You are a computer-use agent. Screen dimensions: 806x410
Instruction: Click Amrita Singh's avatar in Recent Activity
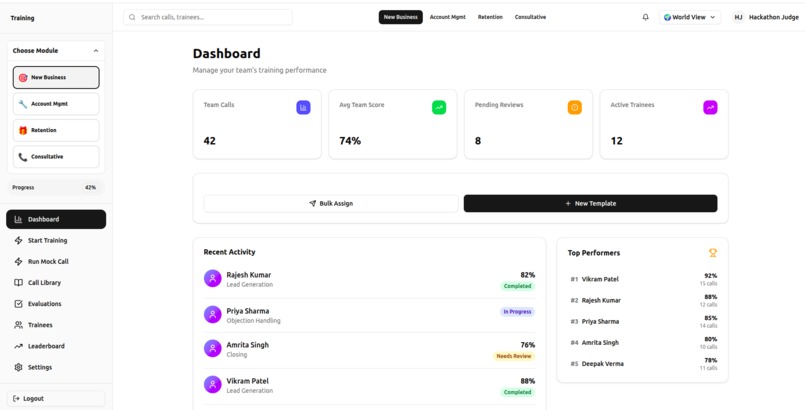click(212, 348)
